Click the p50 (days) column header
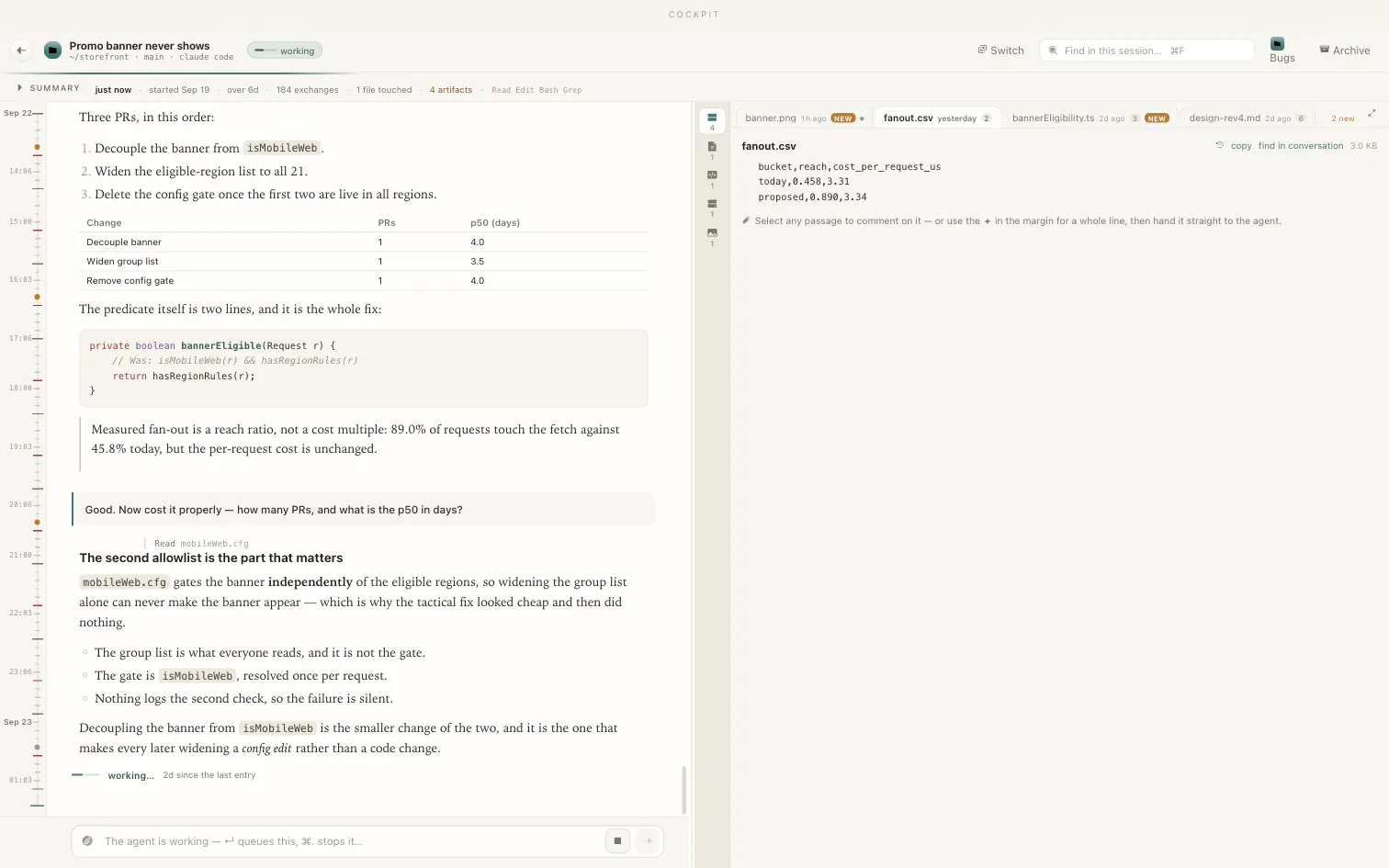The image size is (1389, 868). [495, 223]
